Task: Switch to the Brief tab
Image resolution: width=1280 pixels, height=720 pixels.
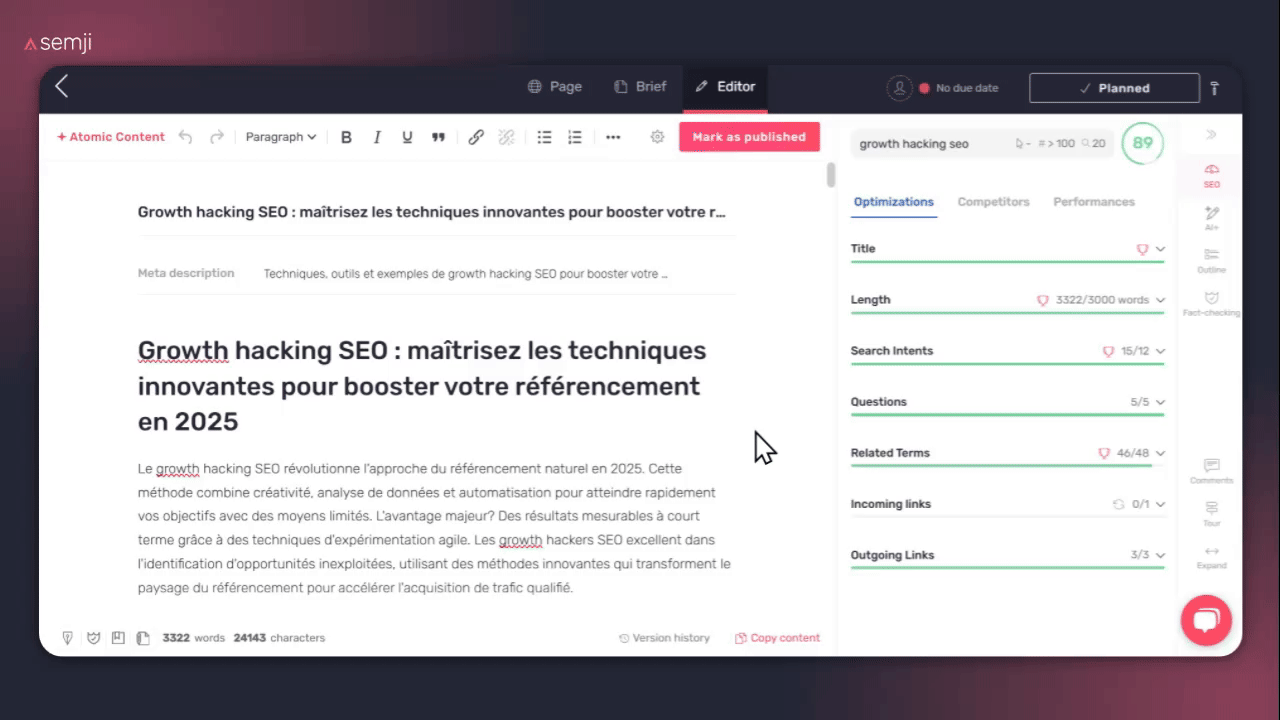Action: [640, 87]
